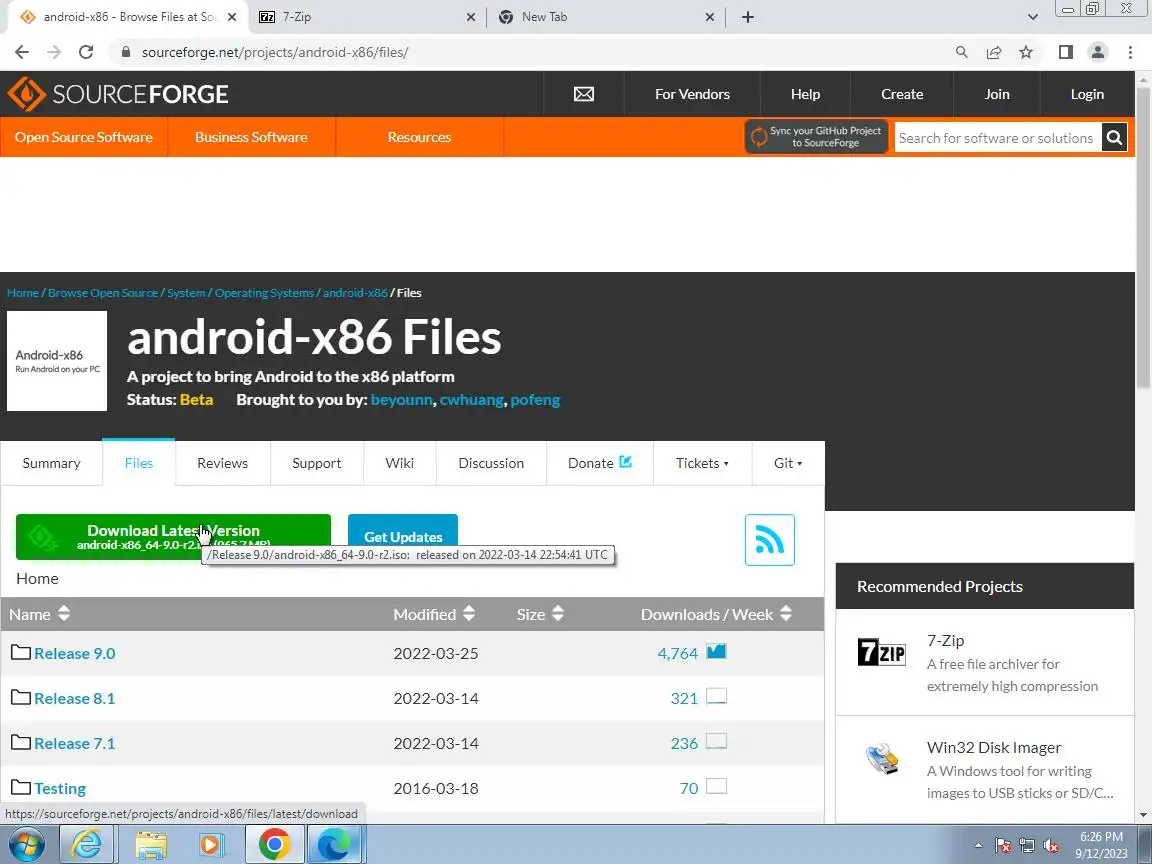The width and height of the screenshot is (1152, 864).
Task: Open the side panel icon in Chrome
Action: click(x=1065, y=52)
